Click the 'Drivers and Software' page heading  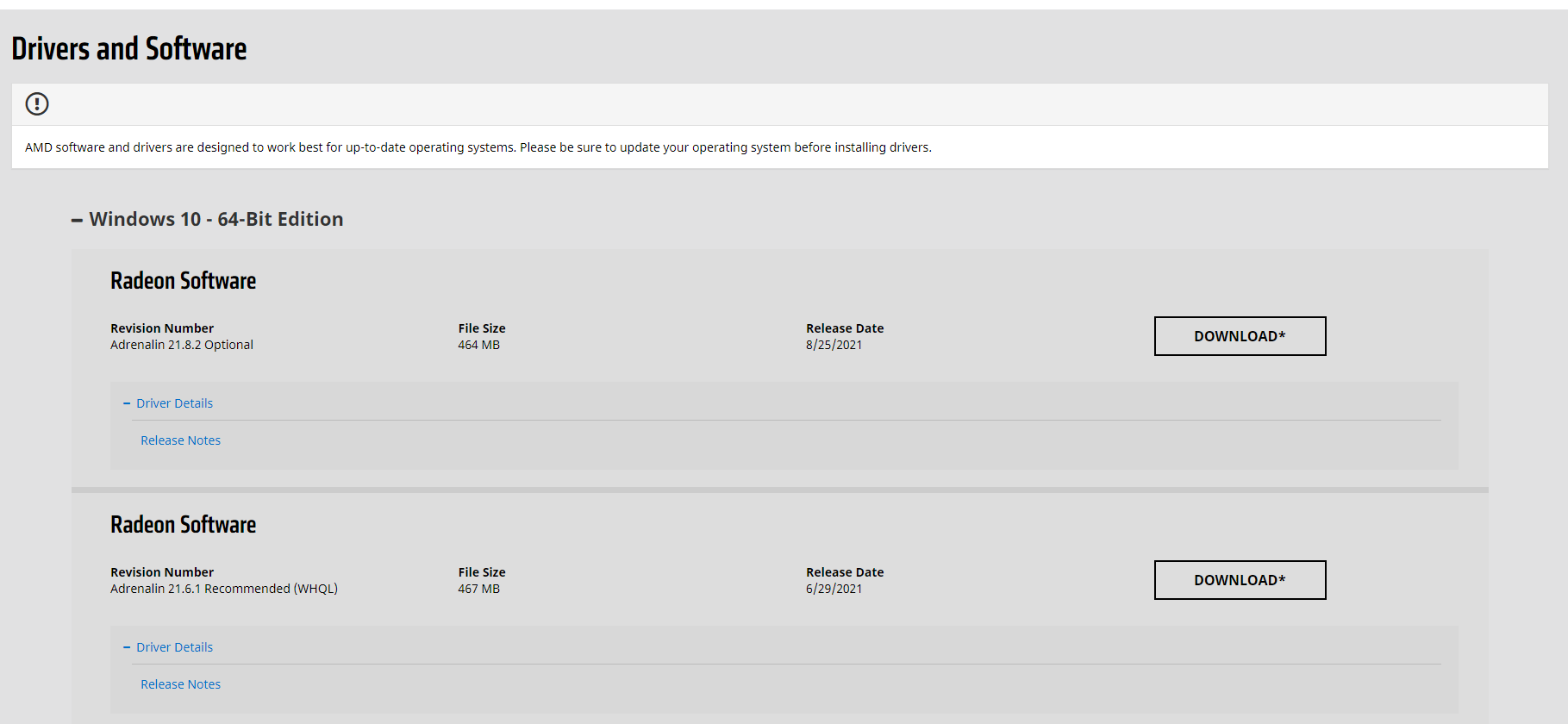point(129,49)
